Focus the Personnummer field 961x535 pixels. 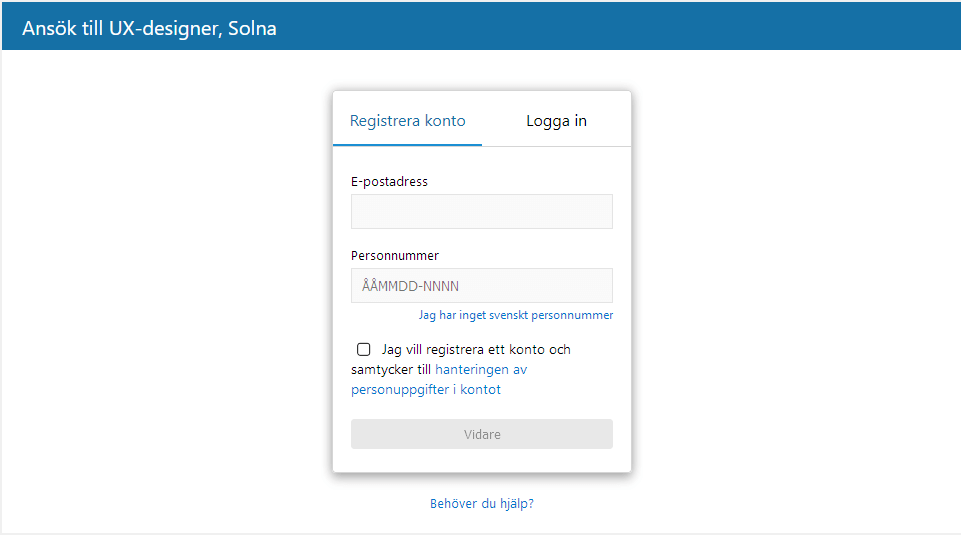point(482,286)
